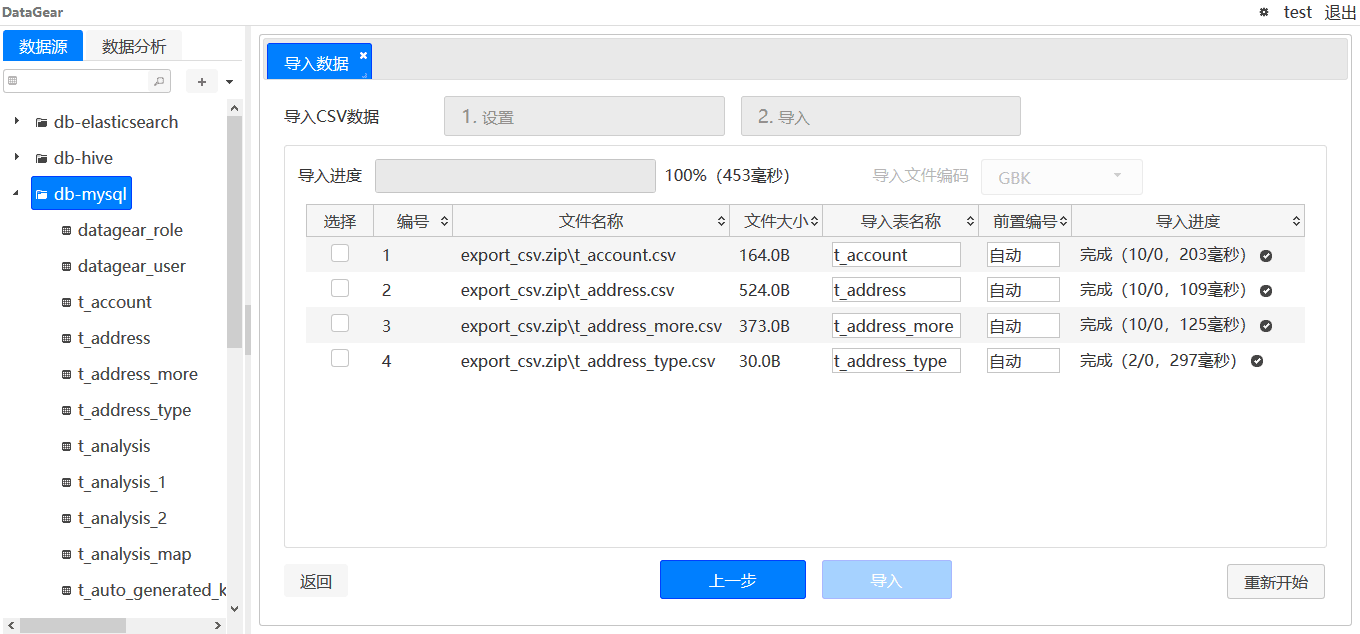Click the 自动 input field in t_account row

(x=1022, y=254)
